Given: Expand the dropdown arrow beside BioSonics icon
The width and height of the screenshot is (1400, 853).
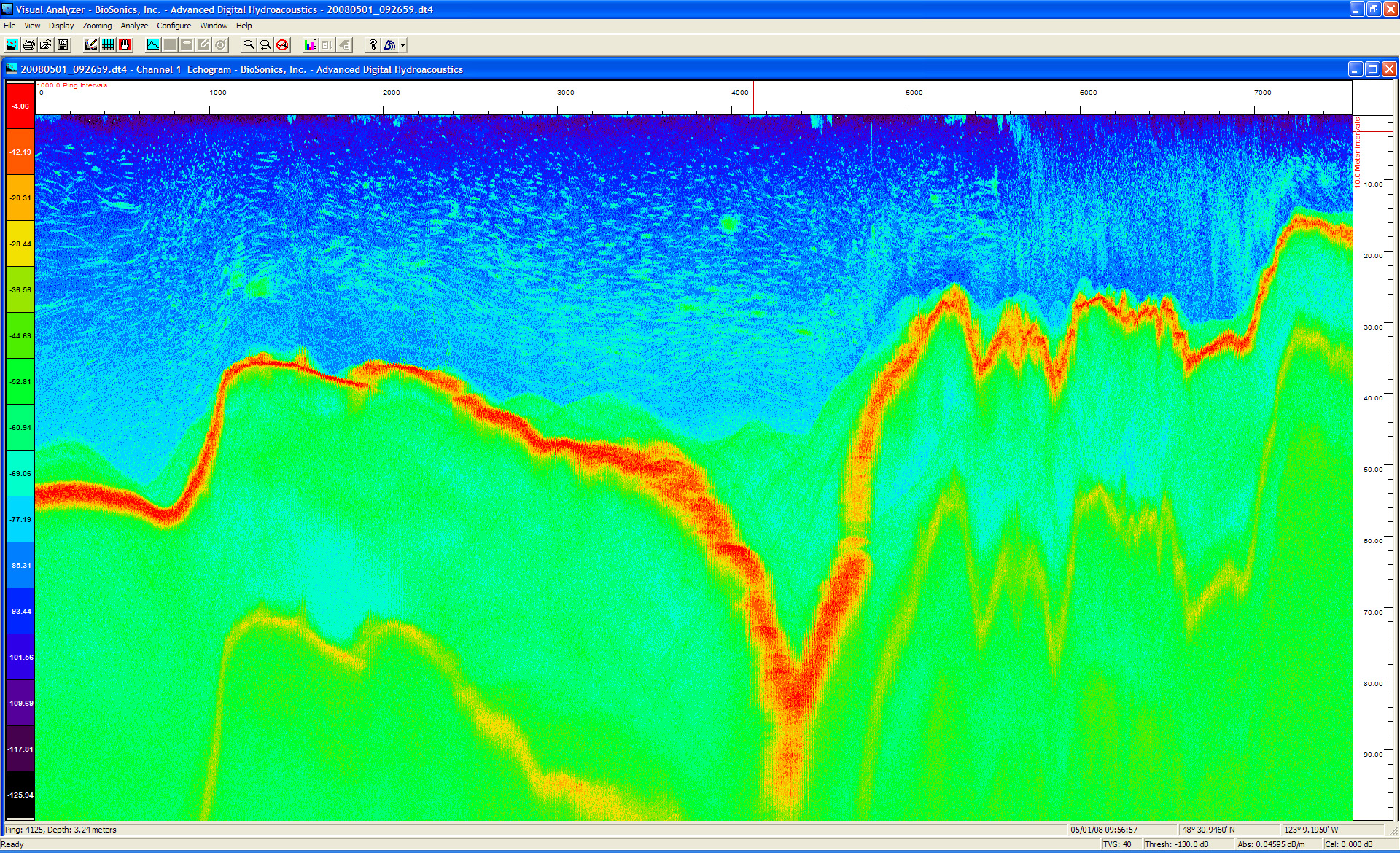Looking at the screenshot, I should click(402, 45).
